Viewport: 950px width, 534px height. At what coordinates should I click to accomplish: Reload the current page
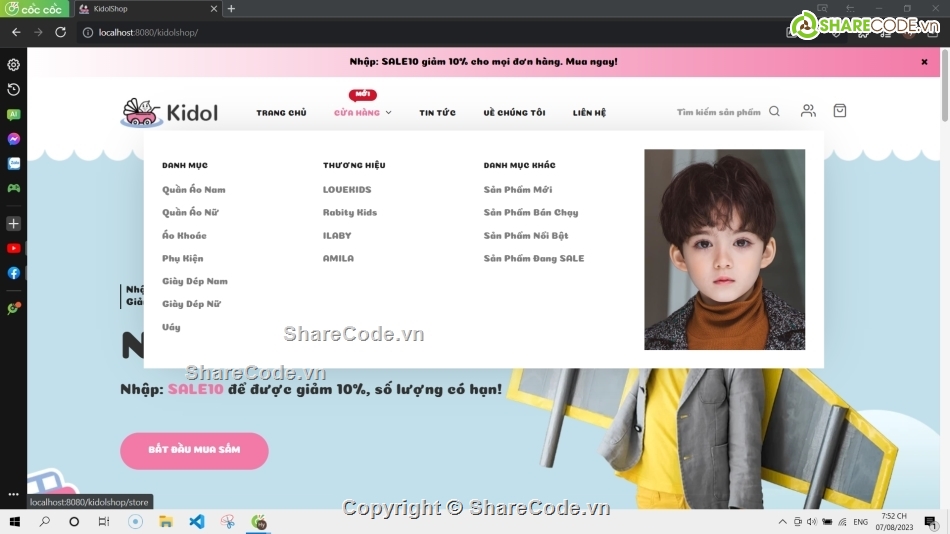point(61,32)
